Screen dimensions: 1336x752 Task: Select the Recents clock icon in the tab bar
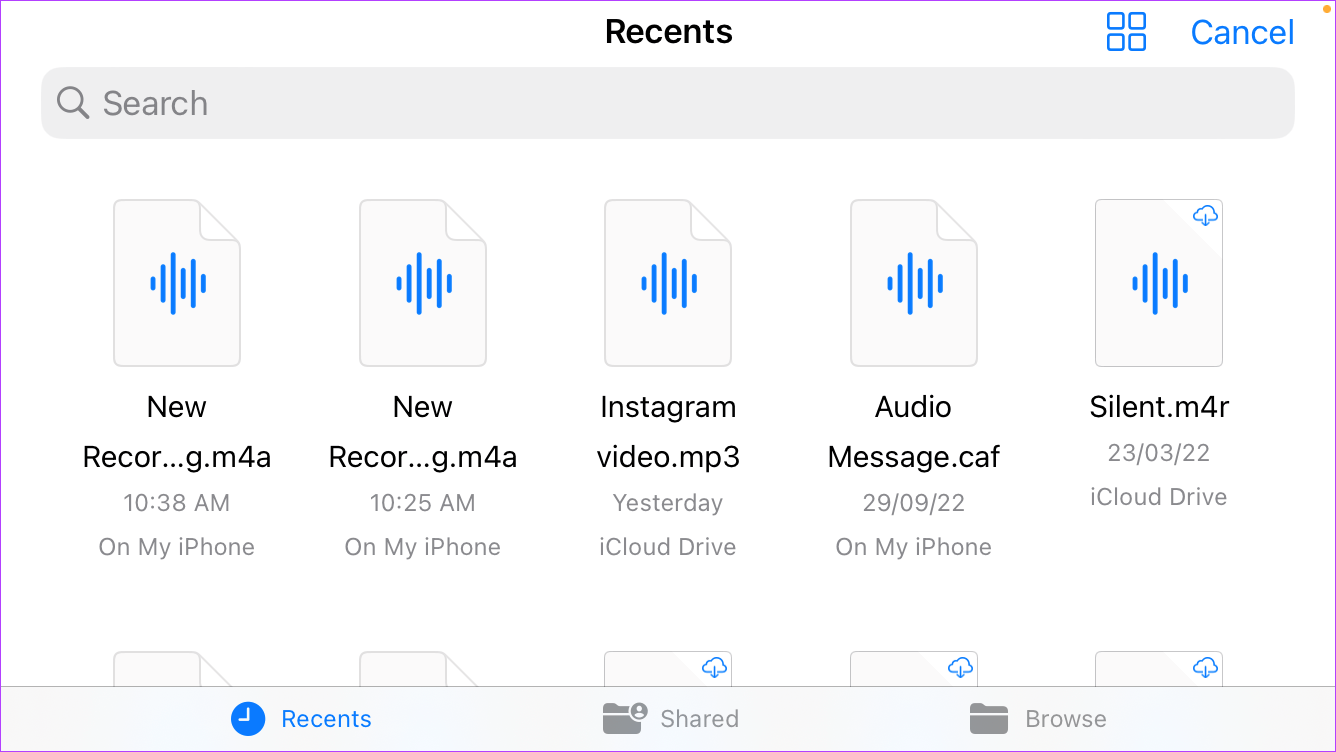click(248, 718)
